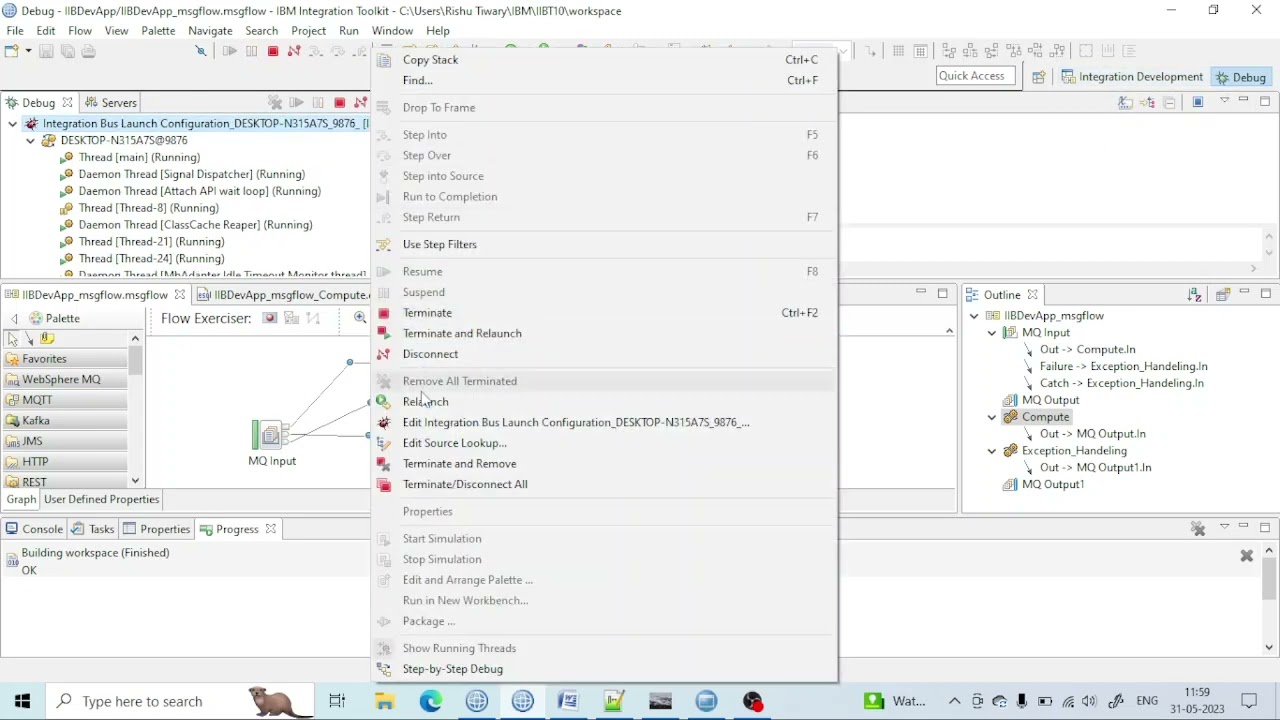Collapse the Palette using left arrow
1280x720 pixels.
click(13, 318)
